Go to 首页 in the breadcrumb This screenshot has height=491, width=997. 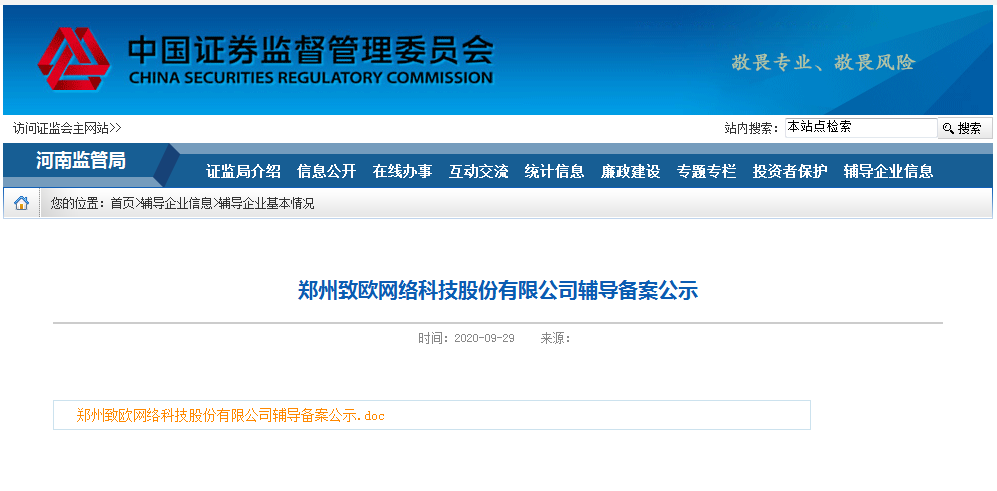pyautogui.click(x=122, y=204)
